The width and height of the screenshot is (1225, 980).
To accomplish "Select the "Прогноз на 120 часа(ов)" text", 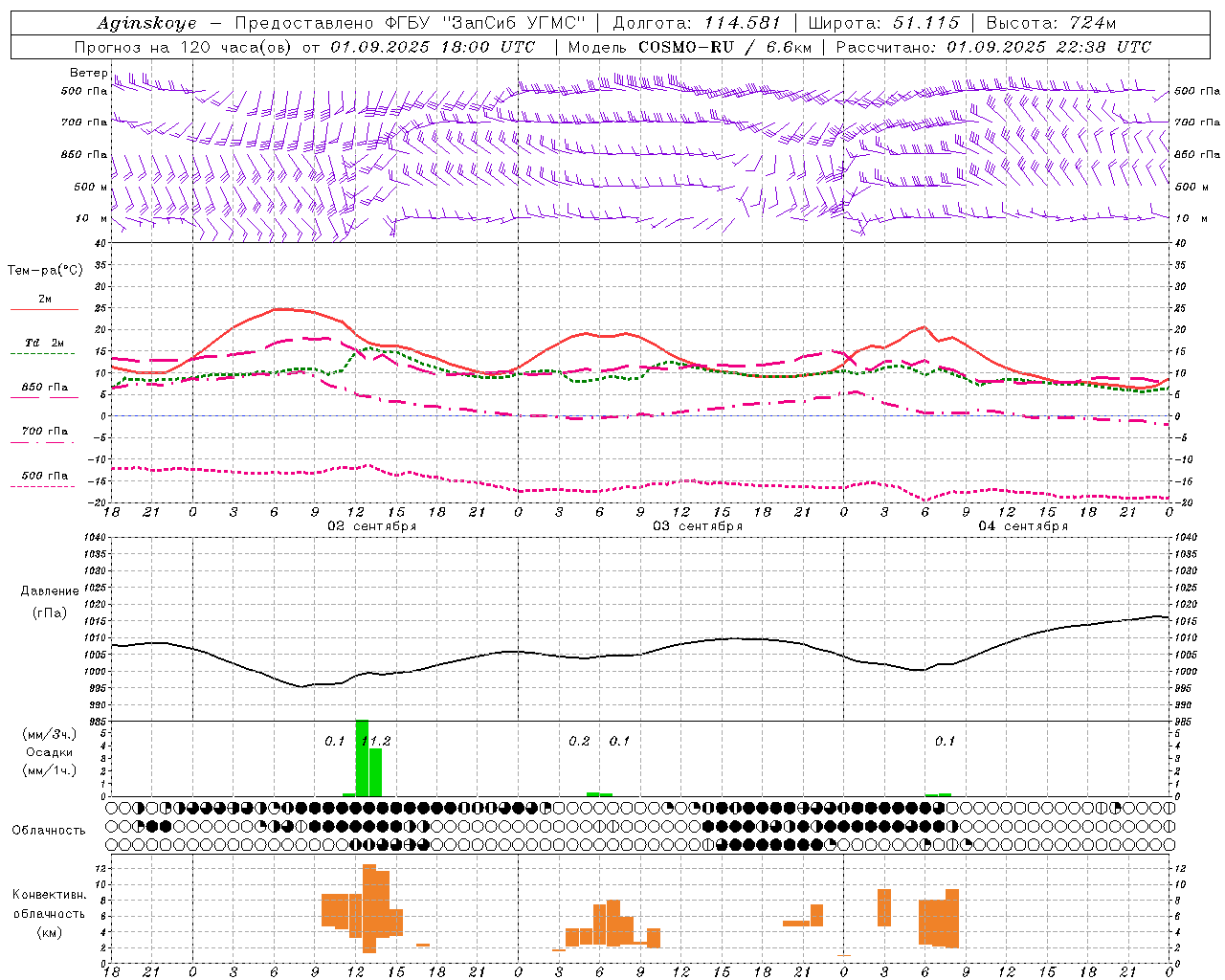I will tap(185, 47).
